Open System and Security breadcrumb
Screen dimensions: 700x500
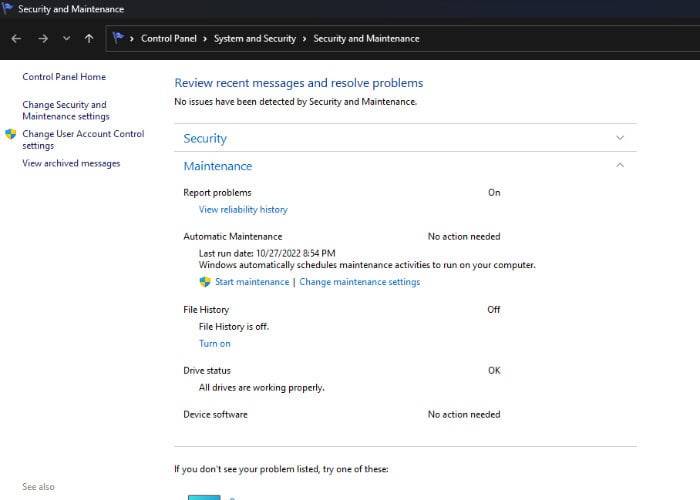coord(255,39)
